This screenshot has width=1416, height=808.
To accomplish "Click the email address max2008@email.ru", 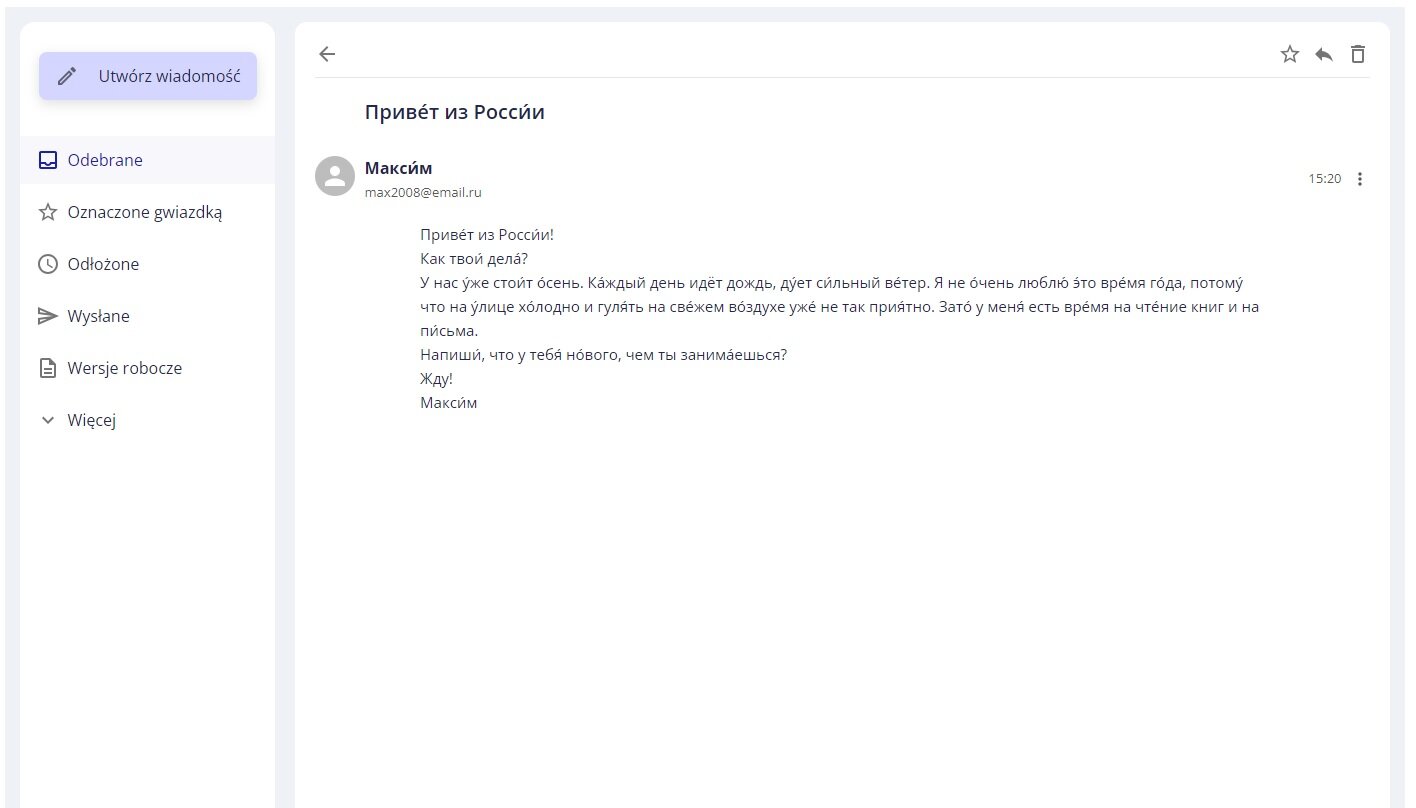I will coord(423,192).
